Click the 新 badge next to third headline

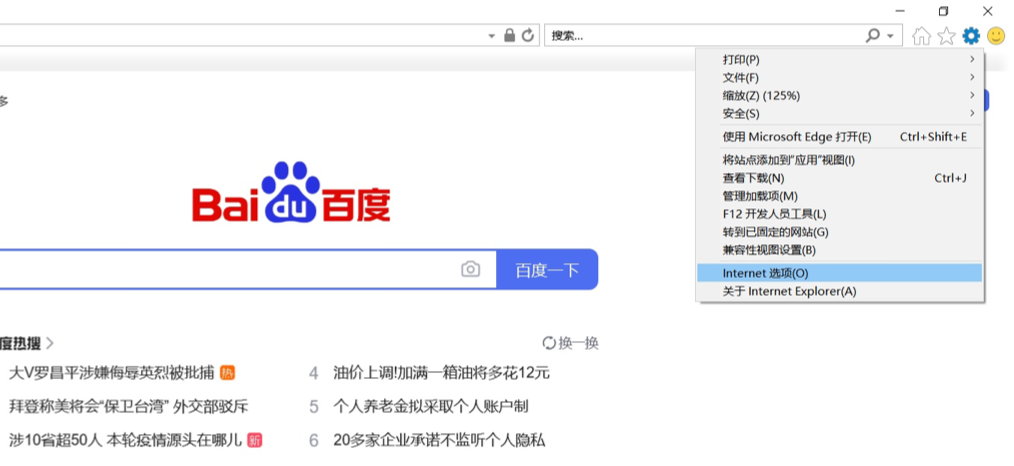tap(255, 441)
